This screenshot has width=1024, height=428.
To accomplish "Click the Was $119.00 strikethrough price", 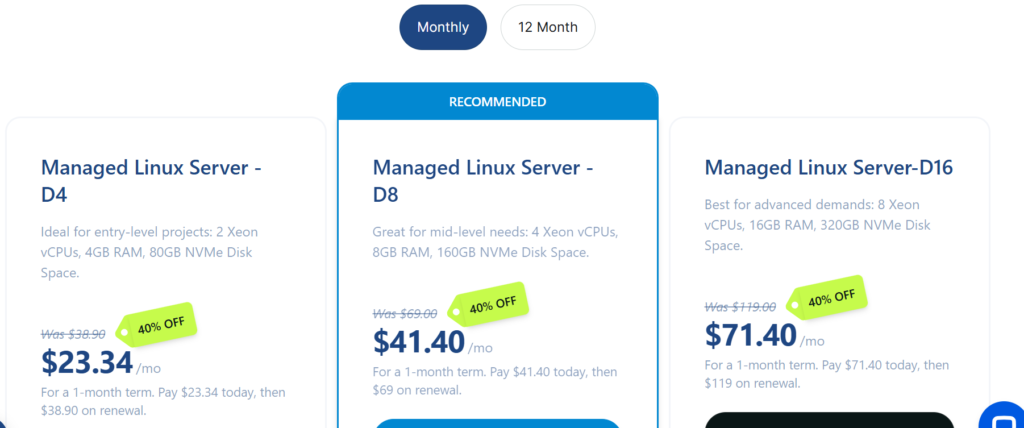I will [741, 307].
